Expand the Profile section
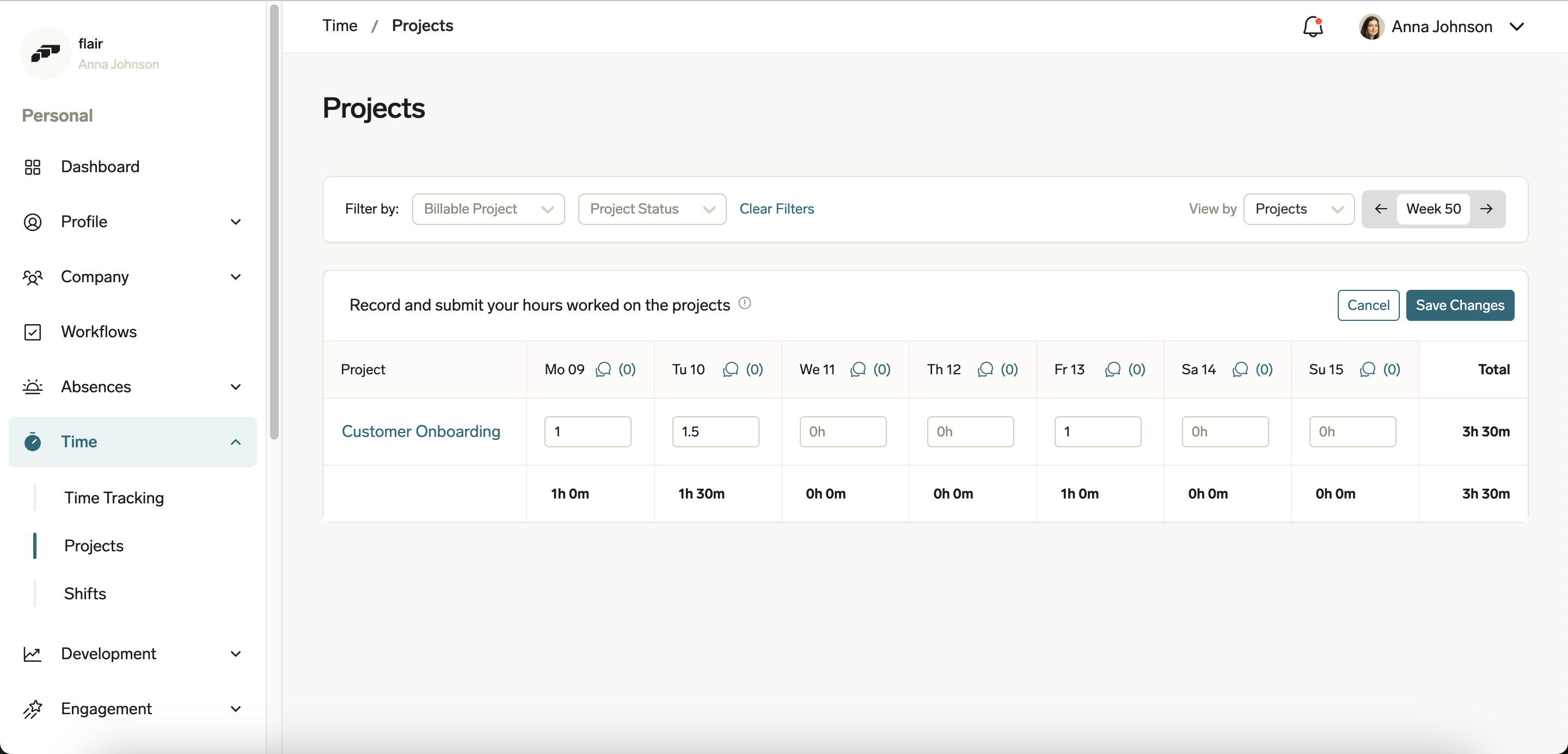 tap(236, 222)
